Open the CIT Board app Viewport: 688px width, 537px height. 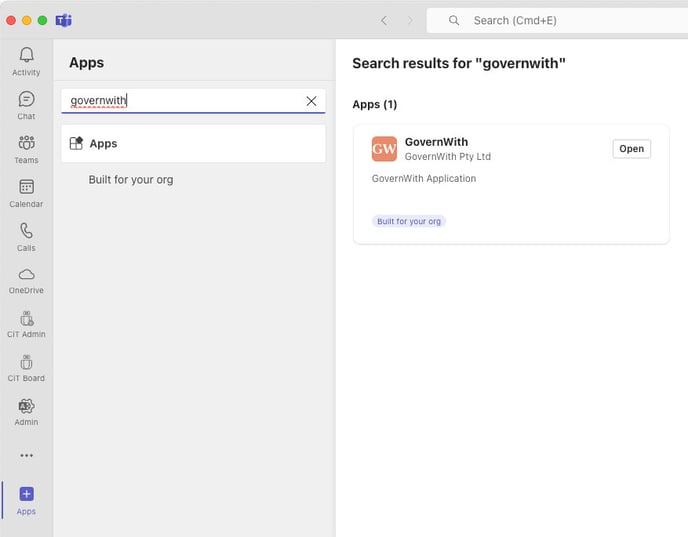coord(26,369)
